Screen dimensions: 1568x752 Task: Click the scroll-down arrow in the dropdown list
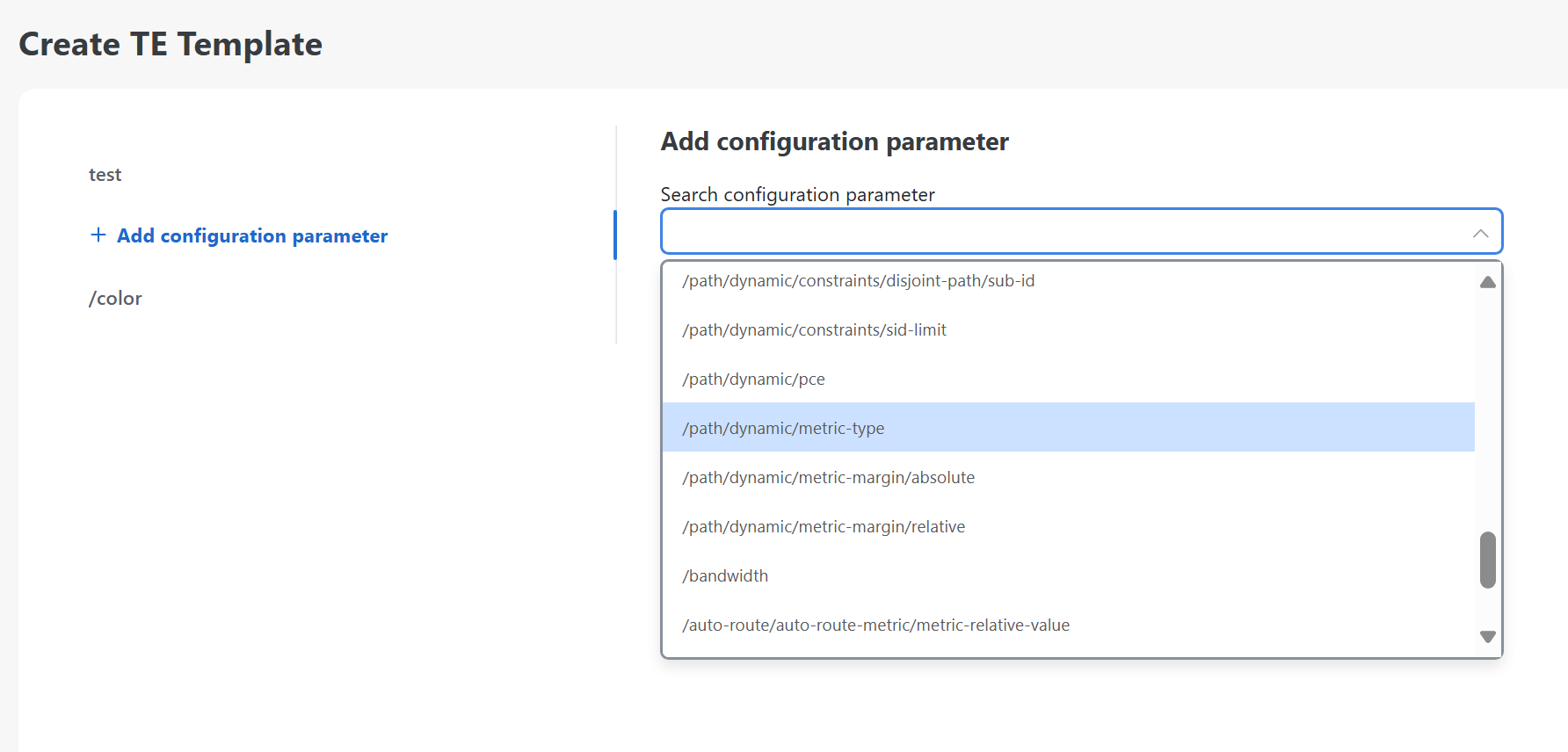1486,636
